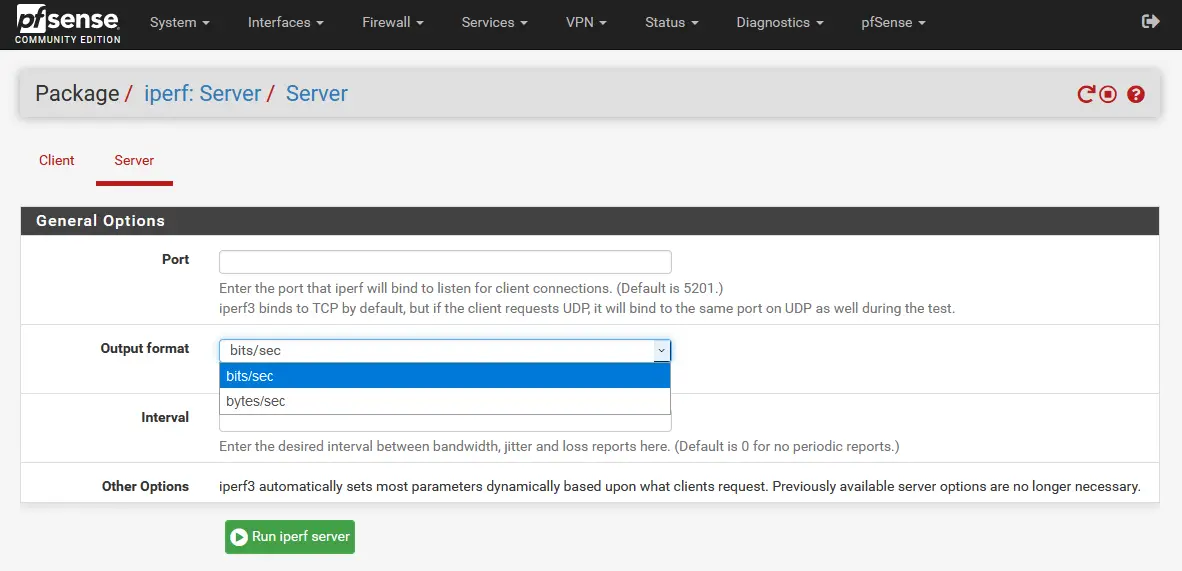Viewport: 1182px width, 571px height.
Task: Open the Services menu
Action: (495, 23)
